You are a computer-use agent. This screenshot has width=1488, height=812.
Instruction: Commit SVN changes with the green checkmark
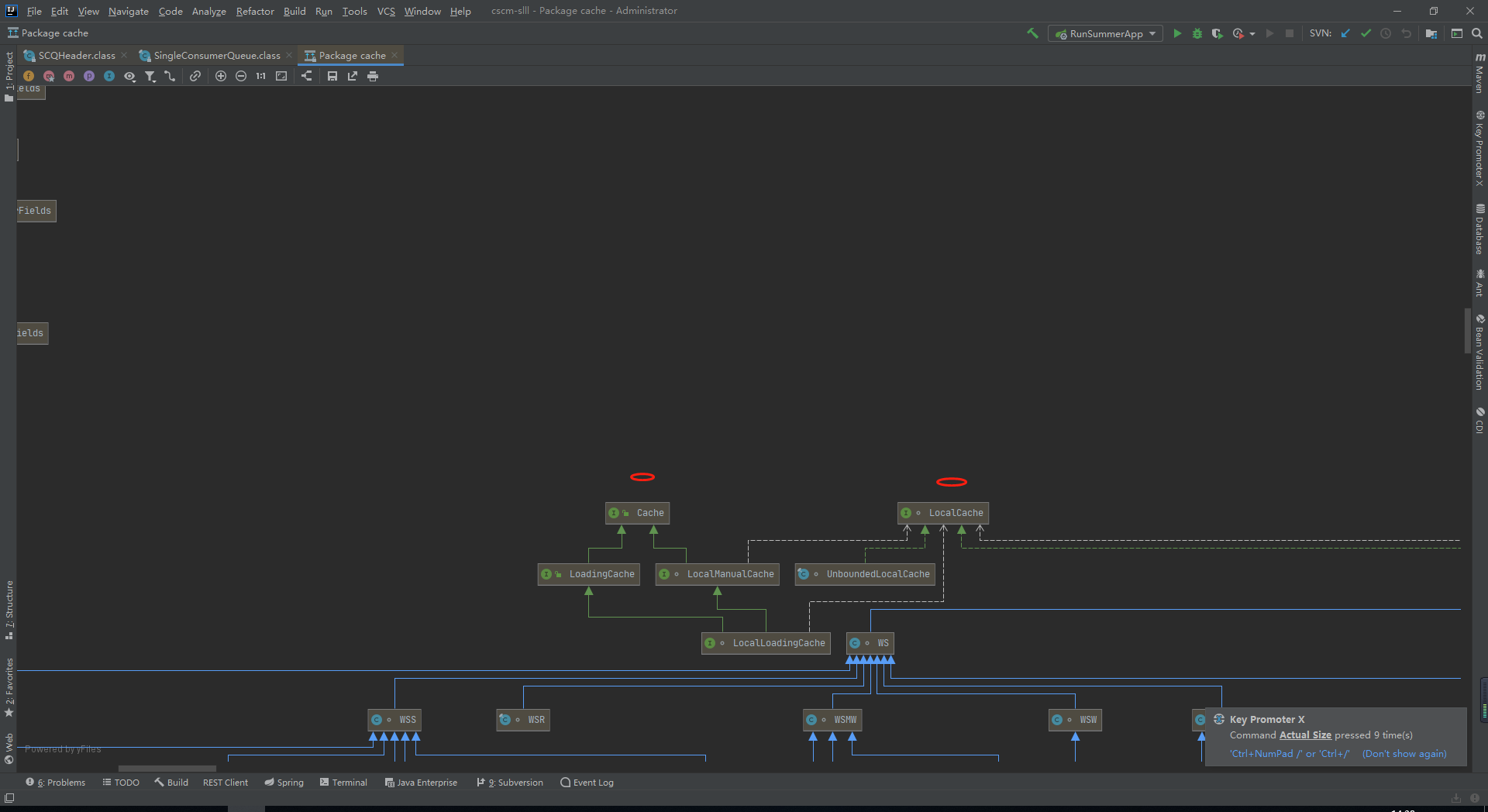tap(1366, 33)
